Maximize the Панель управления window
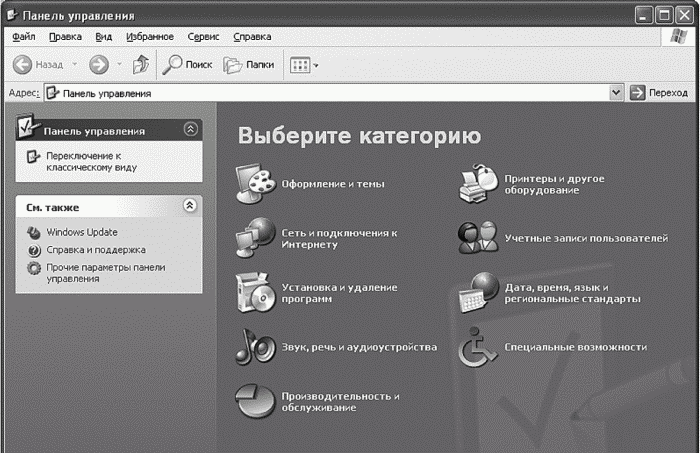 coord(664,15)
